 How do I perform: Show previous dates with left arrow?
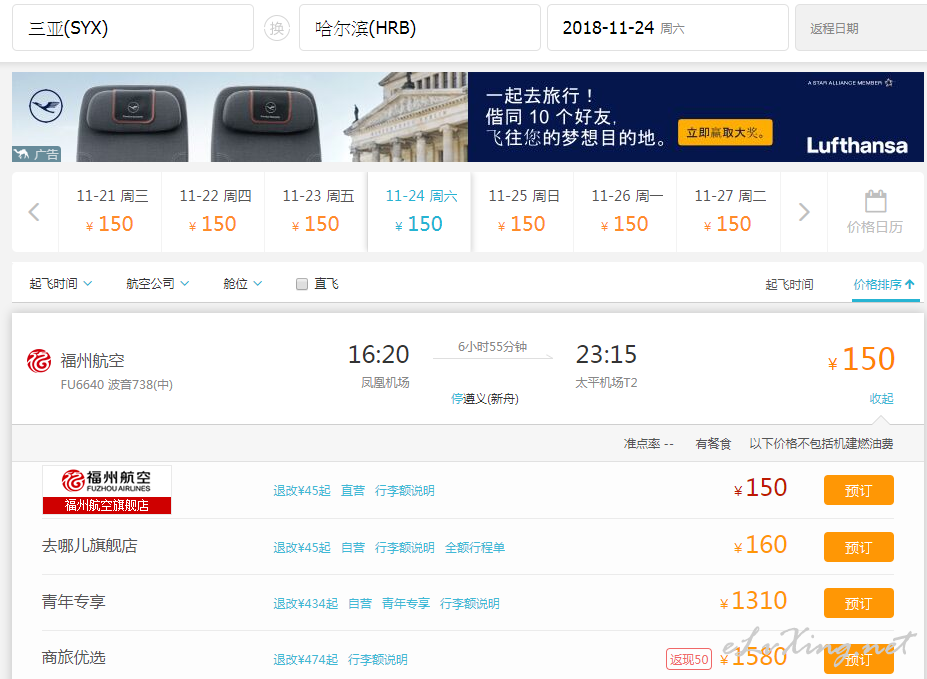click(34, 212)
